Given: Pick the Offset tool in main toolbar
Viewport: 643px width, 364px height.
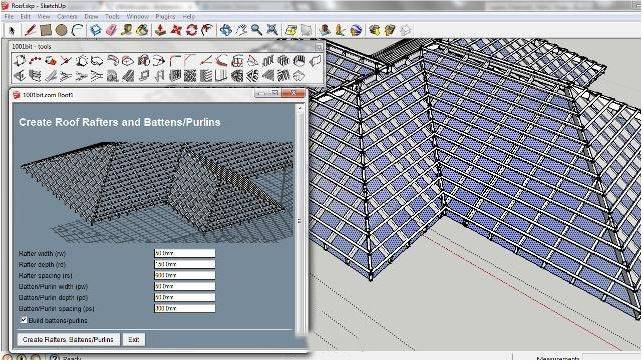Looking at the screenshot, I should tap(207, 30).
